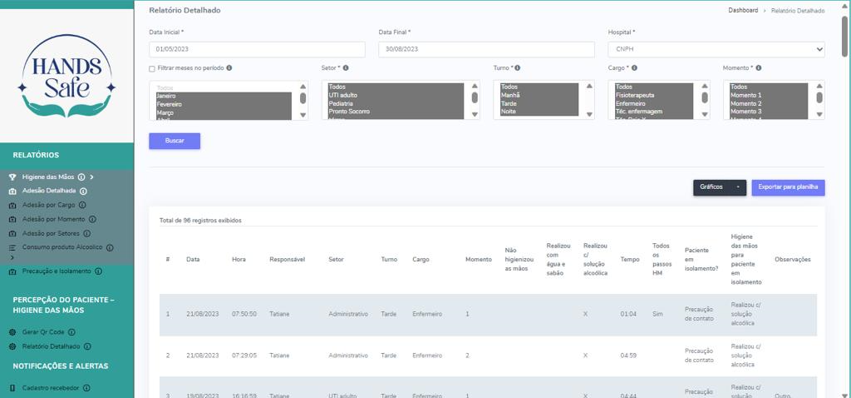
Task: Click tempo 04:59 in row 2
Action: pyautogui.click(x=628, y=356)
